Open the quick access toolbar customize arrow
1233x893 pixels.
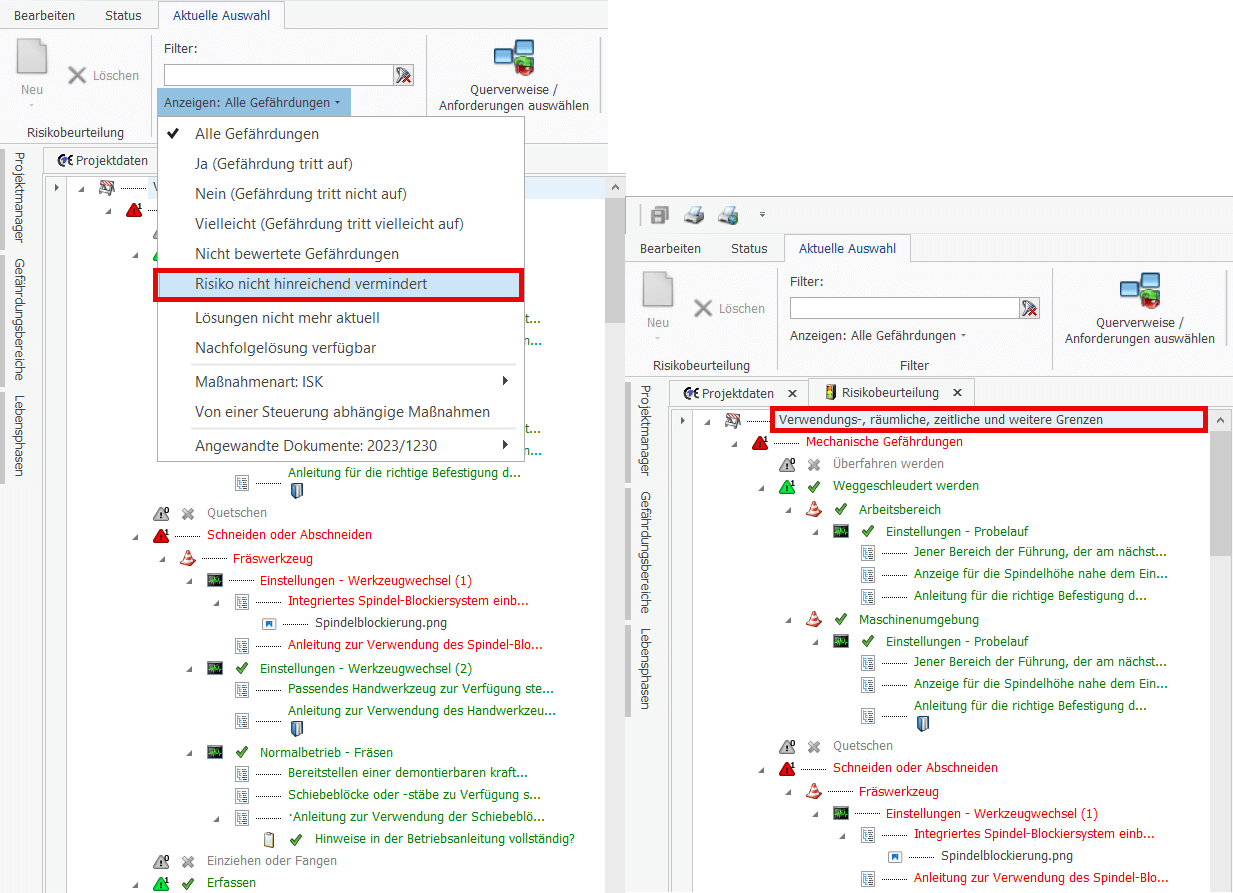click(762, 215)
